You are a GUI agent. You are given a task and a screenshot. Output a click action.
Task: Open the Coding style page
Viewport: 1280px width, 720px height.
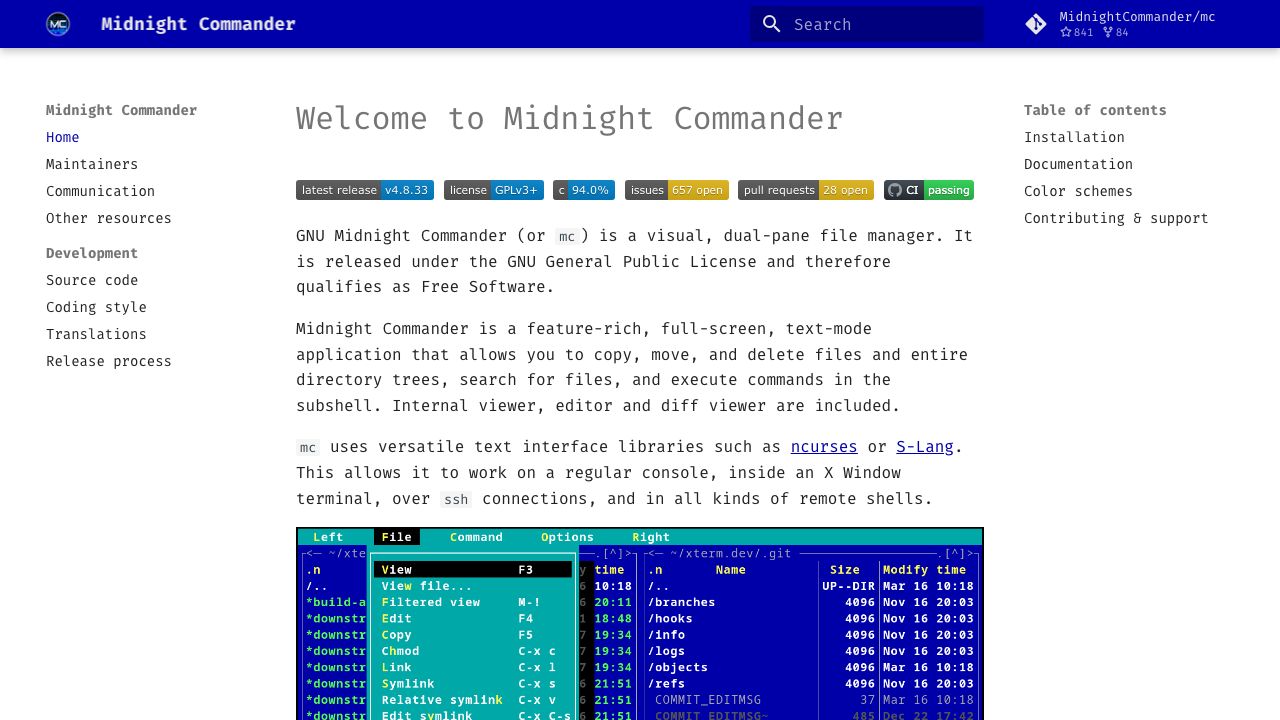(96, 307)
